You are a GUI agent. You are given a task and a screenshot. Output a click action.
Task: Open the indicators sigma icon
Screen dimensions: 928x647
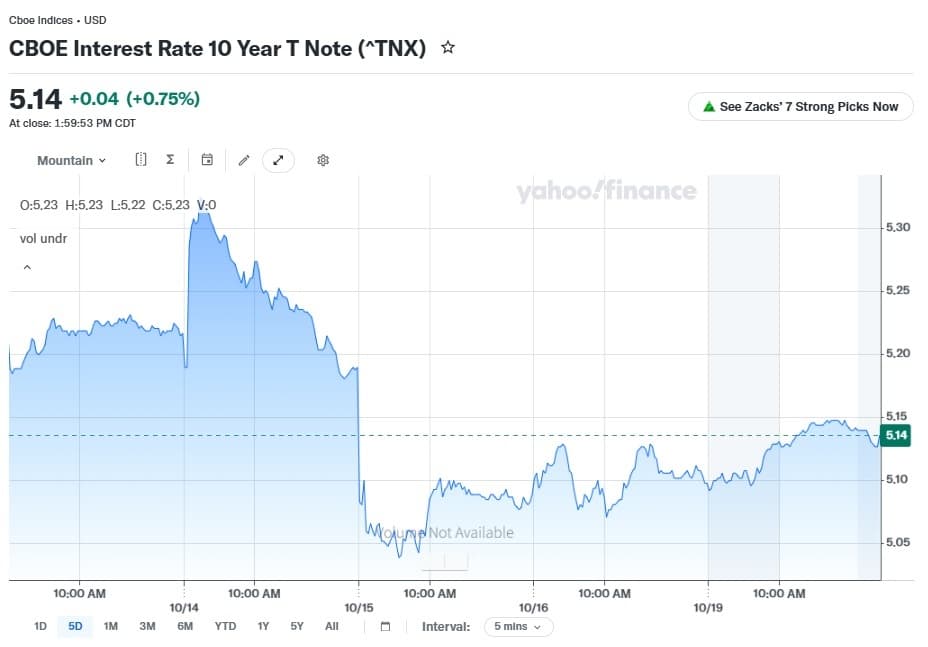[170, 159]
